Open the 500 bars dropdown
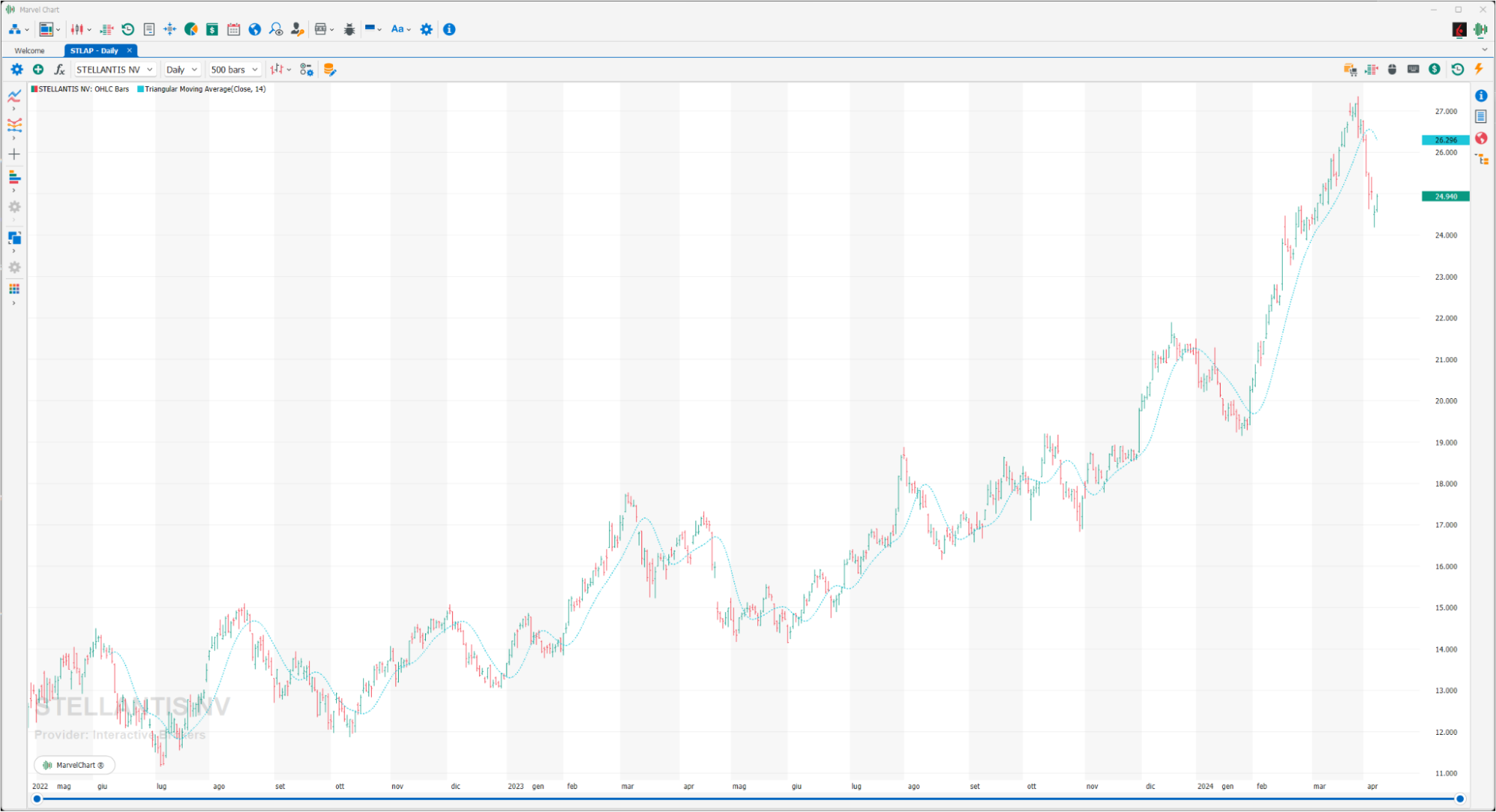 [x=234, y=70]
